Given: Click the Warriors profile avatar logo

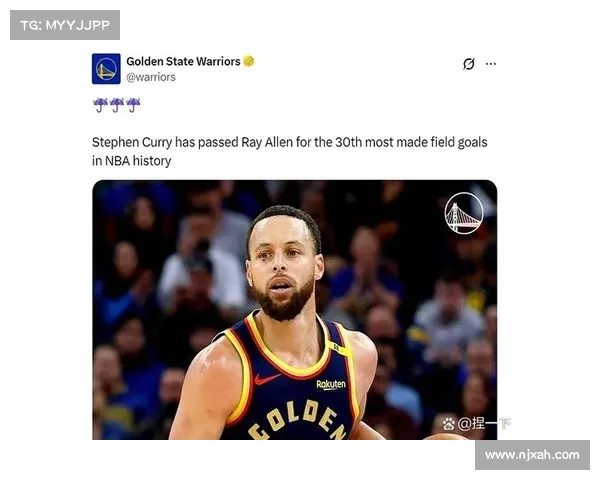Looking at the screenshot, I should point(106,69).
